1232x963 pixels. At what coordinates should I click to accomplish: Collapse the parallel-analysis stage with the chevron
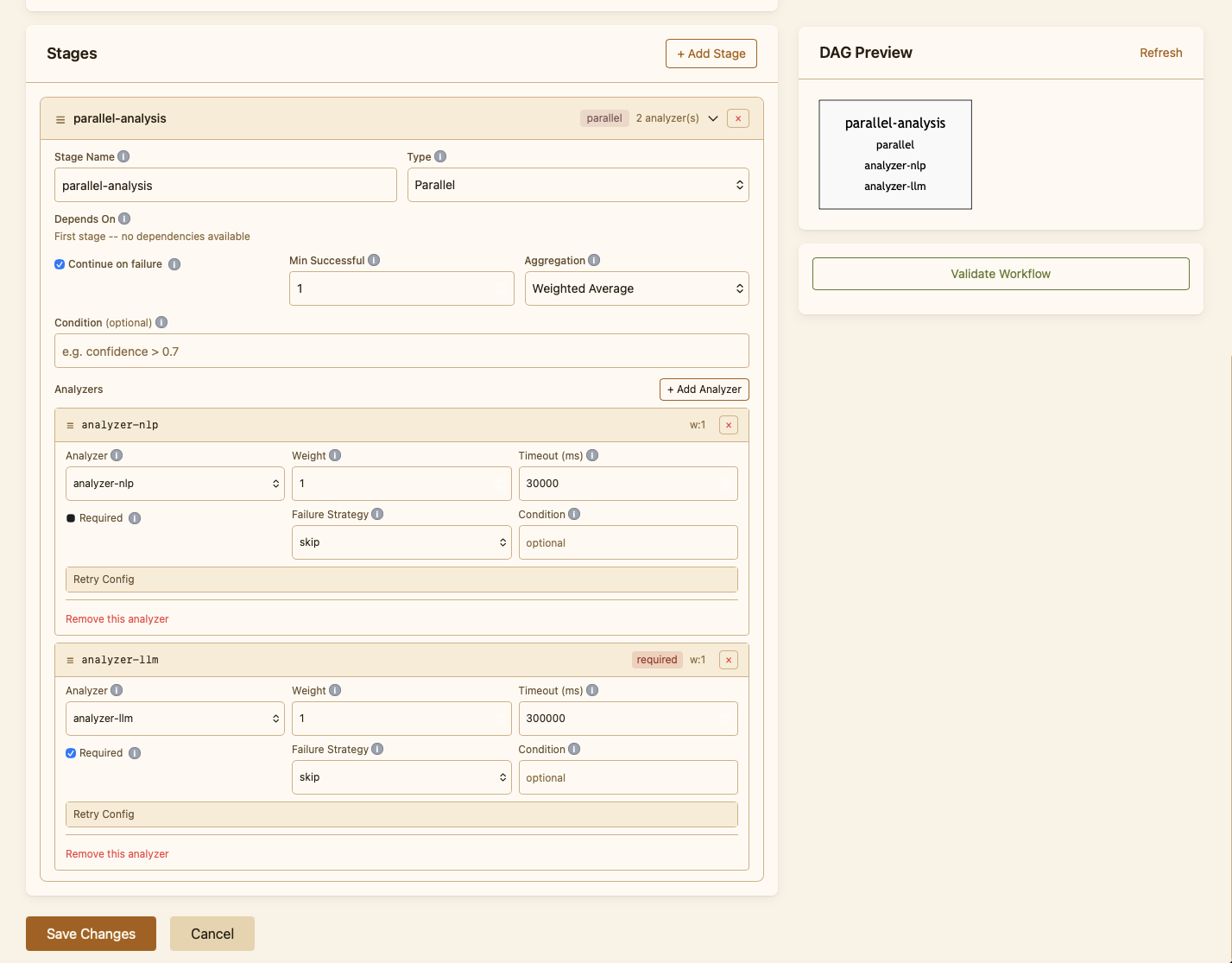[713, 118]
